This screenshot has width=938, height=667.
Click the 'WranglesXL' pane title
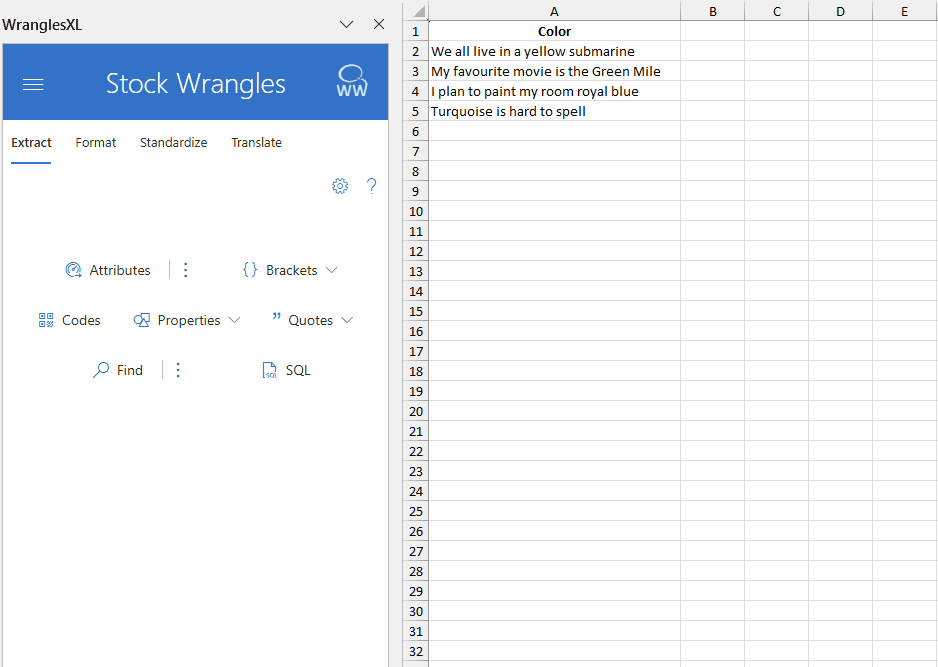click(x=42, y=25)
